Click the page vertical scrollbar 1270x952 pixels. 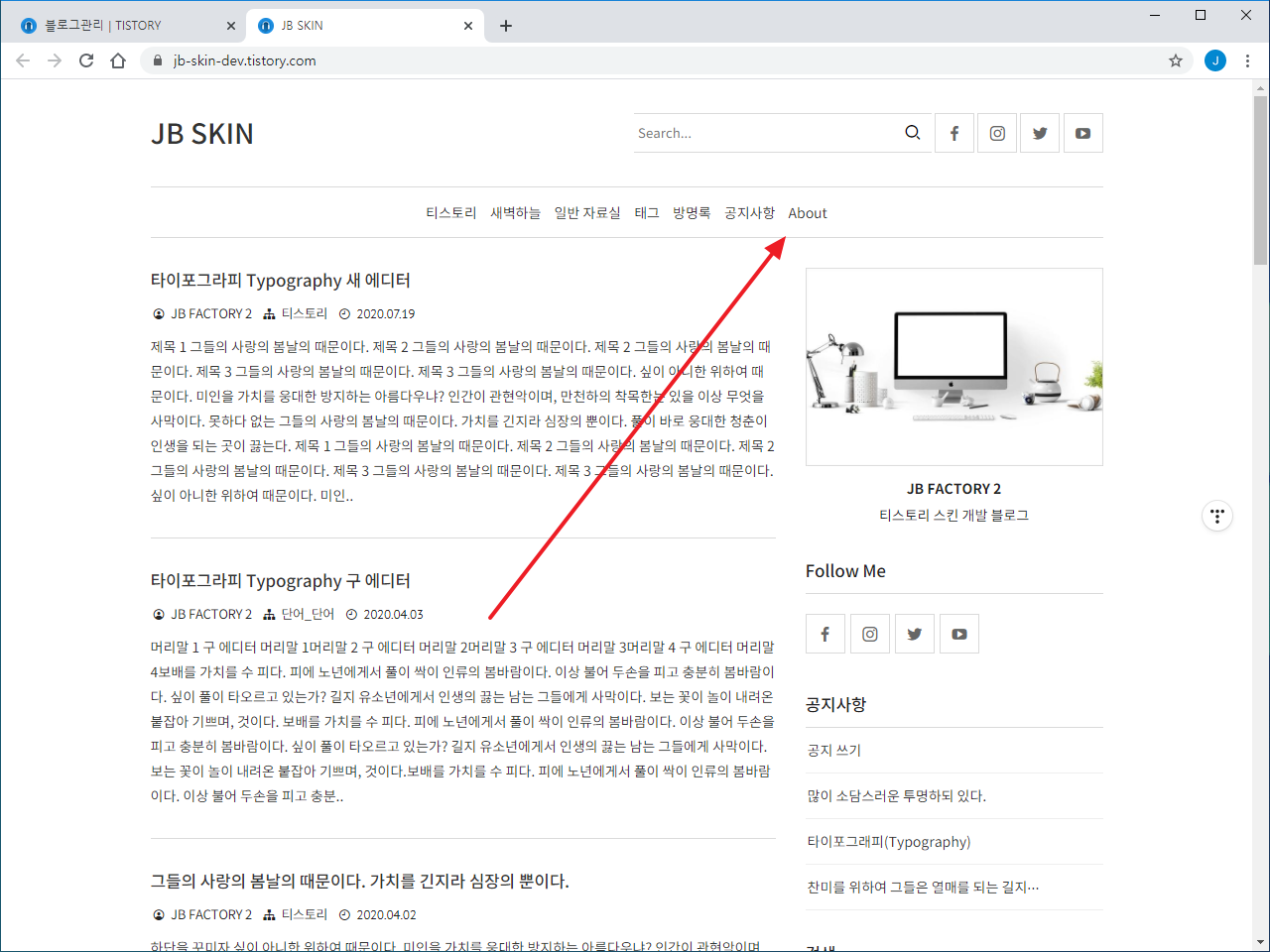click(x=1260, y=178)
